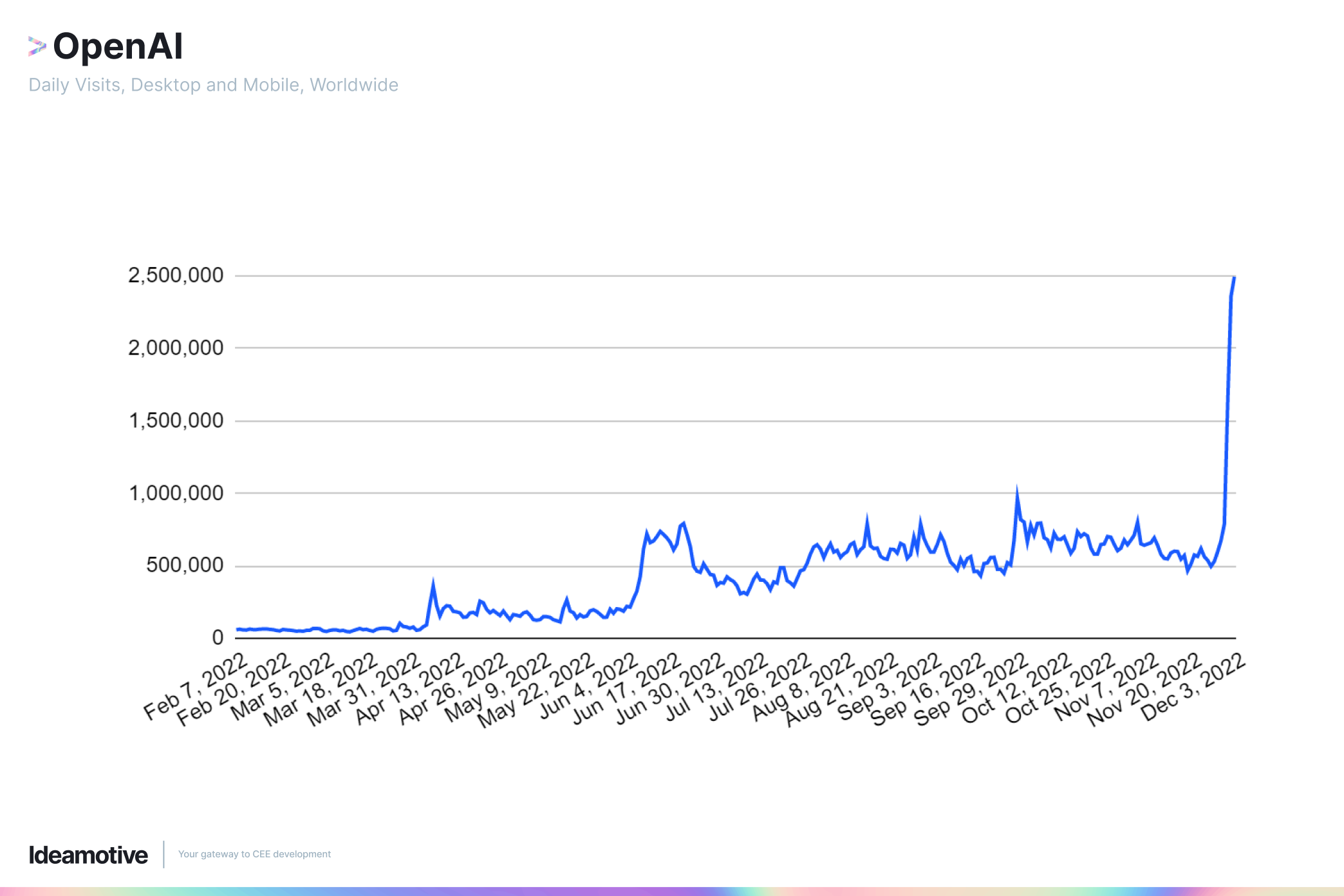Click the 1,000,000 y-axis label

pos(176,493)
